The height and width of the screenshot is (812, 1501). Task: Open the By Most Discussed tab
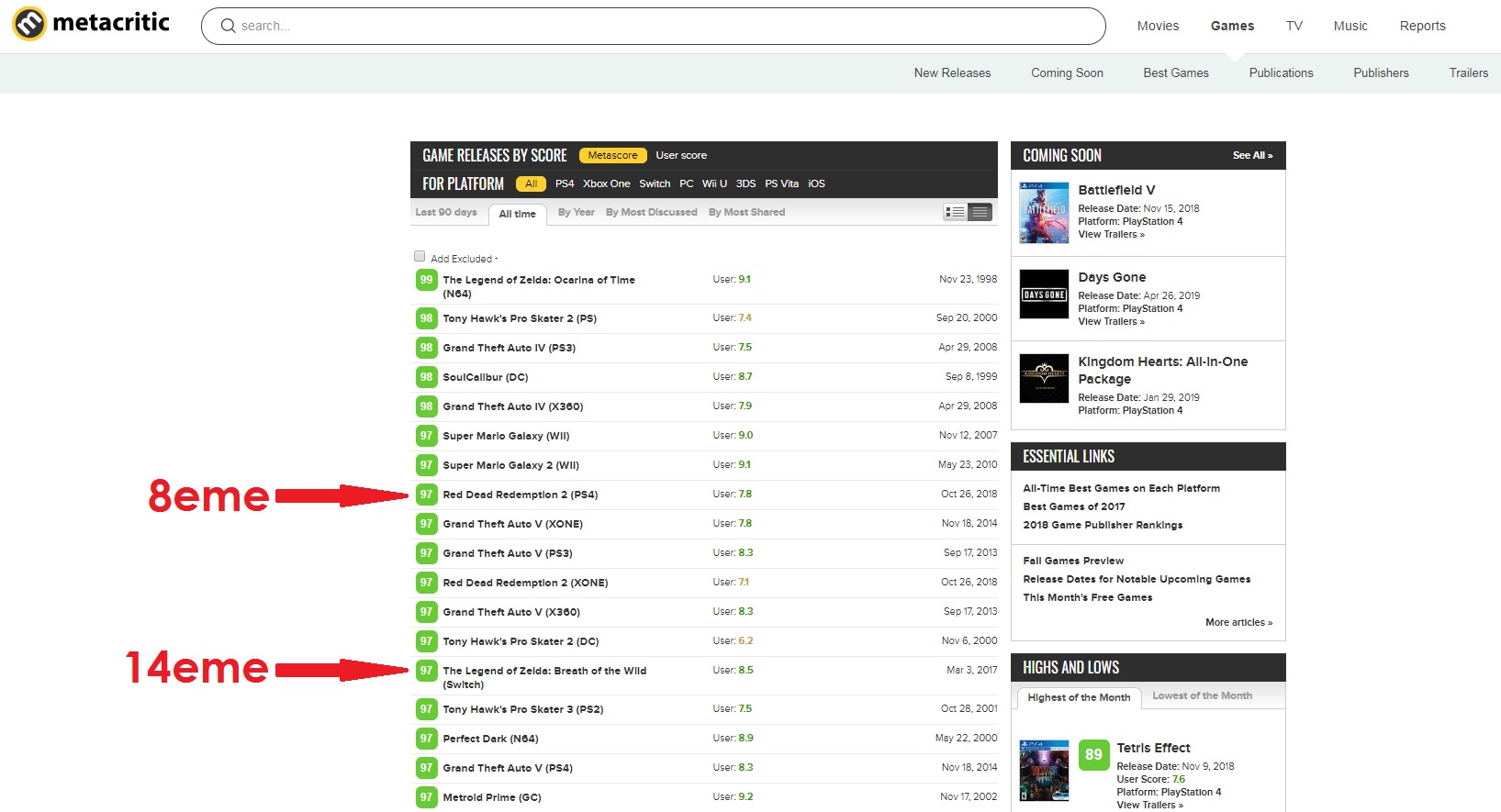tap(652, 213)
